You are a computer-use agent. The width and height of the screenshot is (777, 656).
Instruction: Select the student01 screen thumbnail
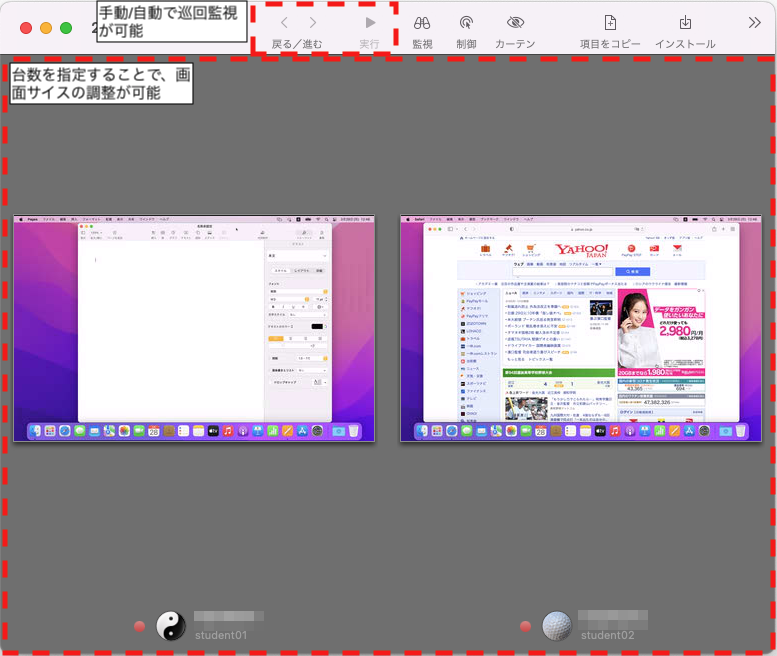click(193, 328)
